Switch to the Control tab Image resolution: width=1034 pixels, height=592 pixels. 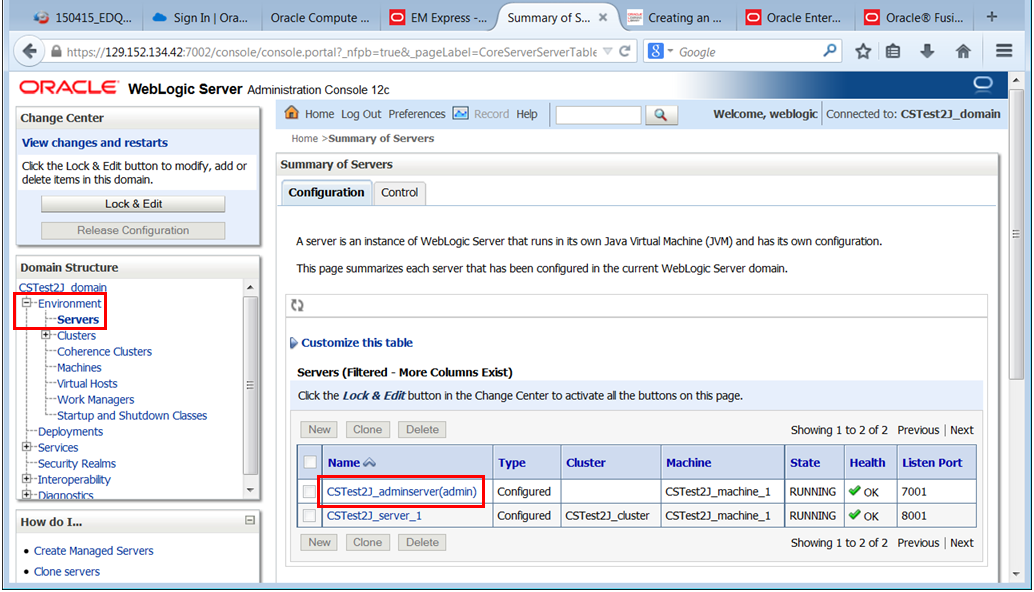[399, 192]
